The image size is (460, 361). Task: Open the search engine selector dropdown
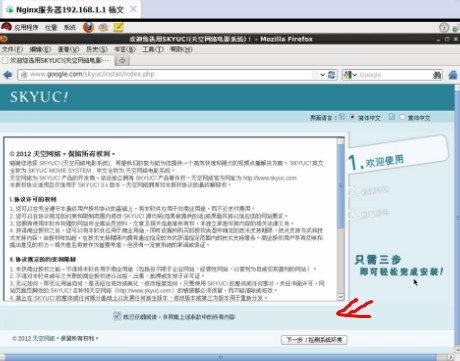355,75
